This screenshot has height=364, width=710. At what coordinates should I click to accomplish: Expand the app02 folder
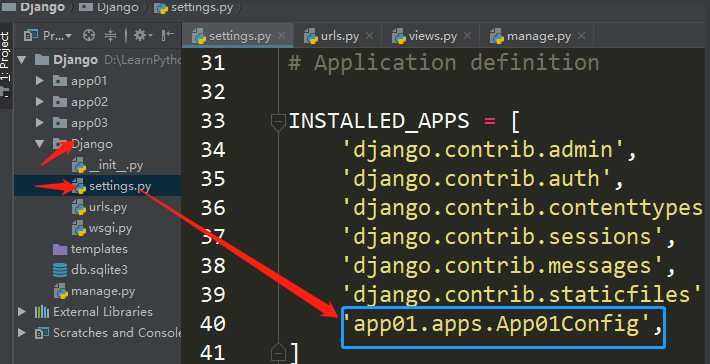(40, 102)
